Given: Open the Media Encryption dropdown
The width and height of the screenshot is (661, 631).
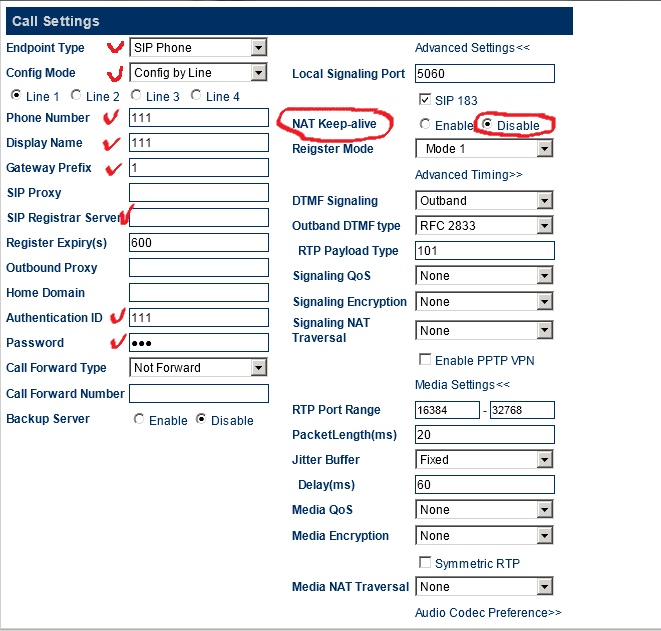Looking at the screenshot, I should coord(484,536).
